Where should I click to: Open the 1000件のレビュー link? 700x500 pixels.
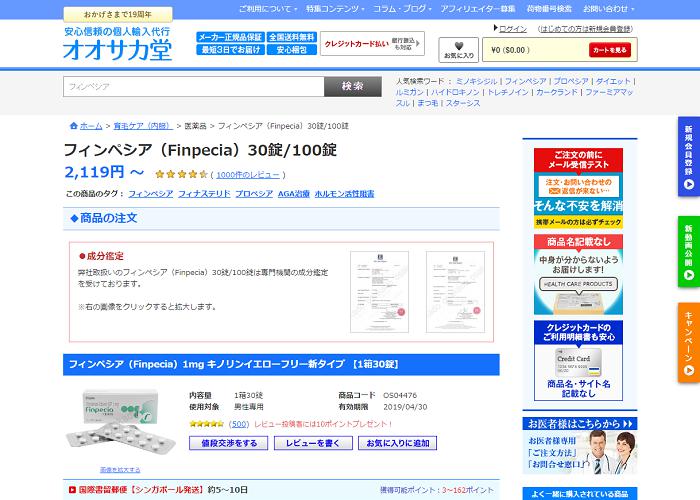point(248,175)
